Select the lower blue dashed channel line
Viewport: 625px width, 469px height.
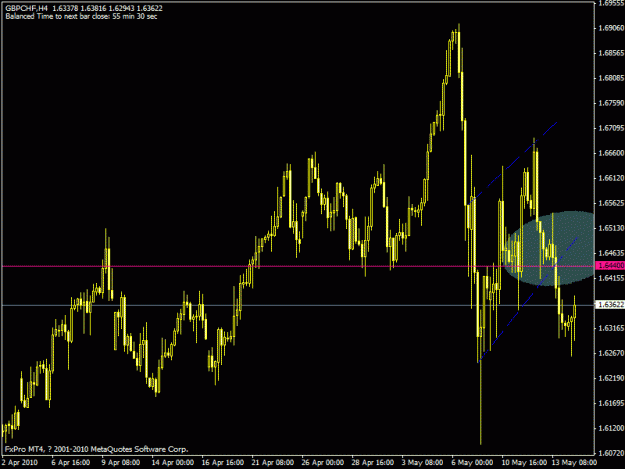(528, 299)
